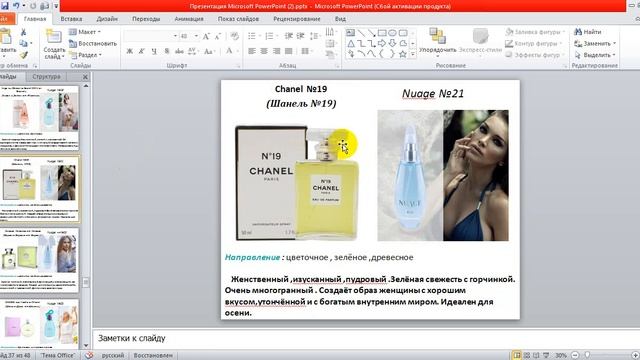Screen dimensions: 640x360
Task: Open the Выделить dropdown
Action: [x=596, y=55]
